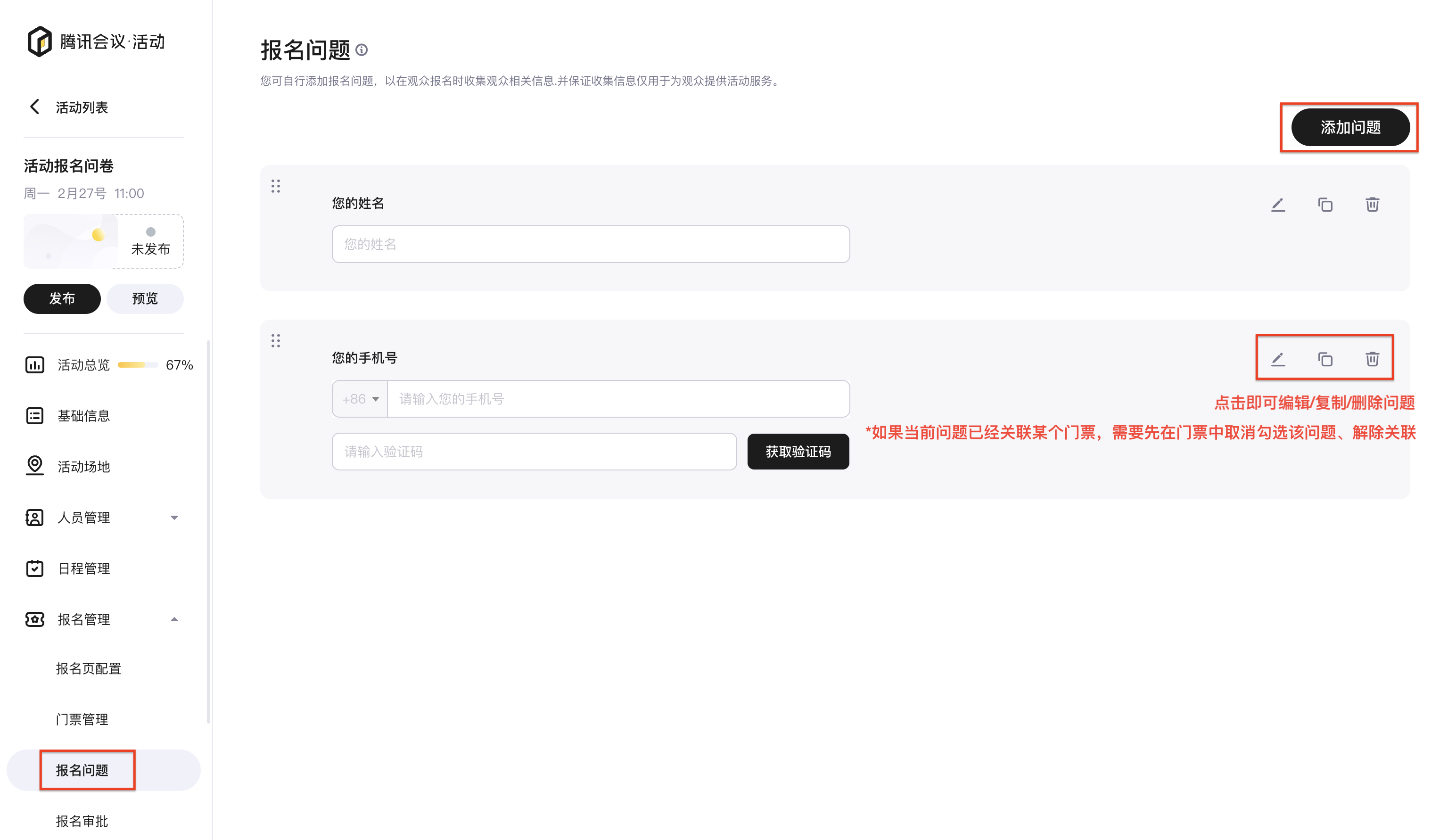Click the 活动报名问卷 activity title
Screen dimensions: 1448x840
coord(68,166)
